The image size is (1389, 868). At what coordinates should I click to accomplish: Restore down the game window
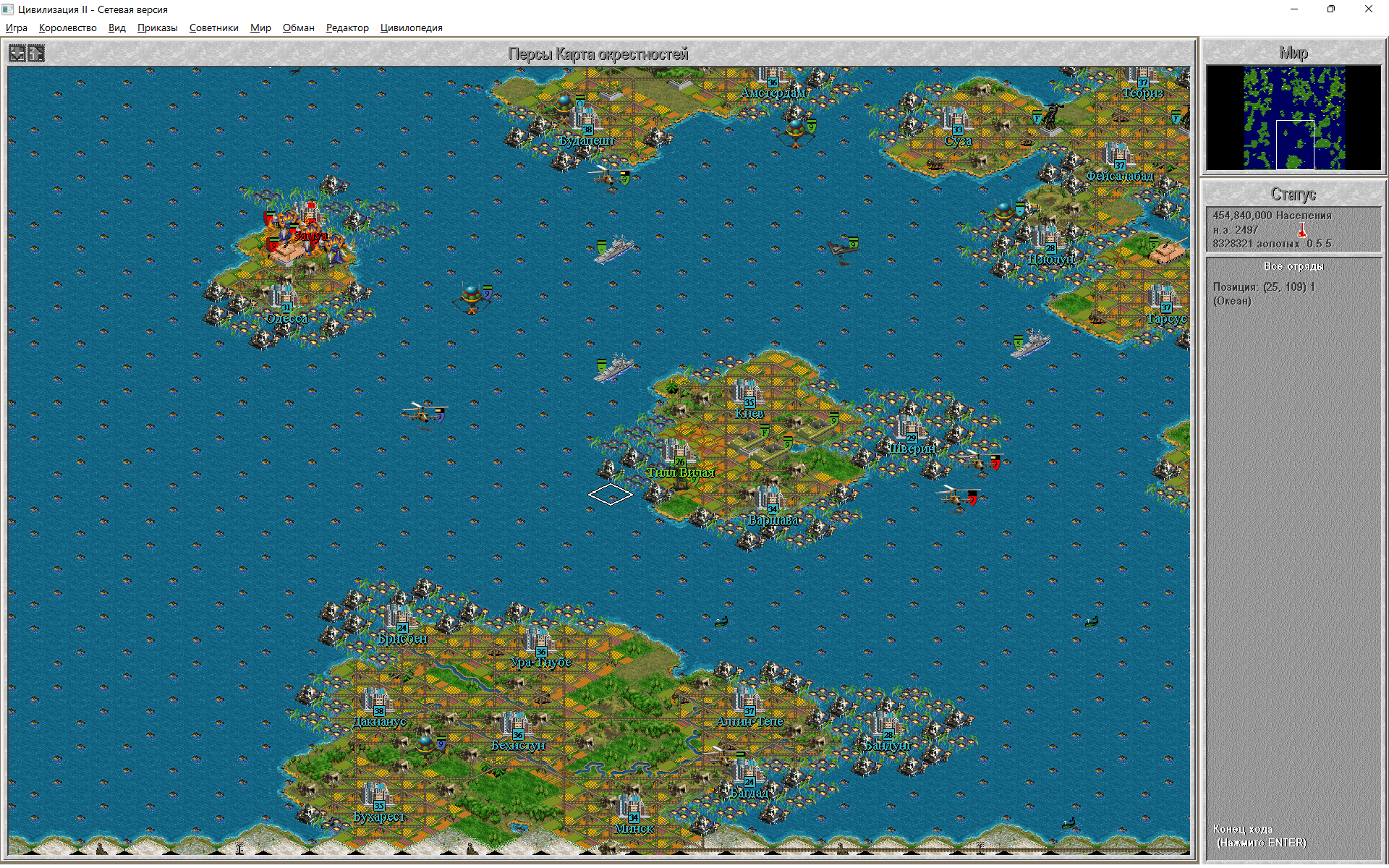point(1330,9)
